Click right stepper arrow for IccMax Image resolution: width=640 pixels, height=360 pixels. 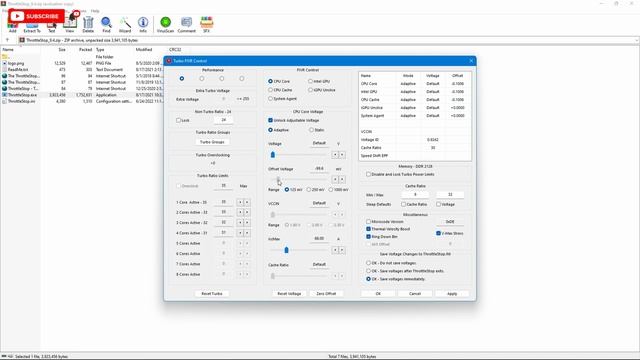pyautogui.click(x=342, y=250)
